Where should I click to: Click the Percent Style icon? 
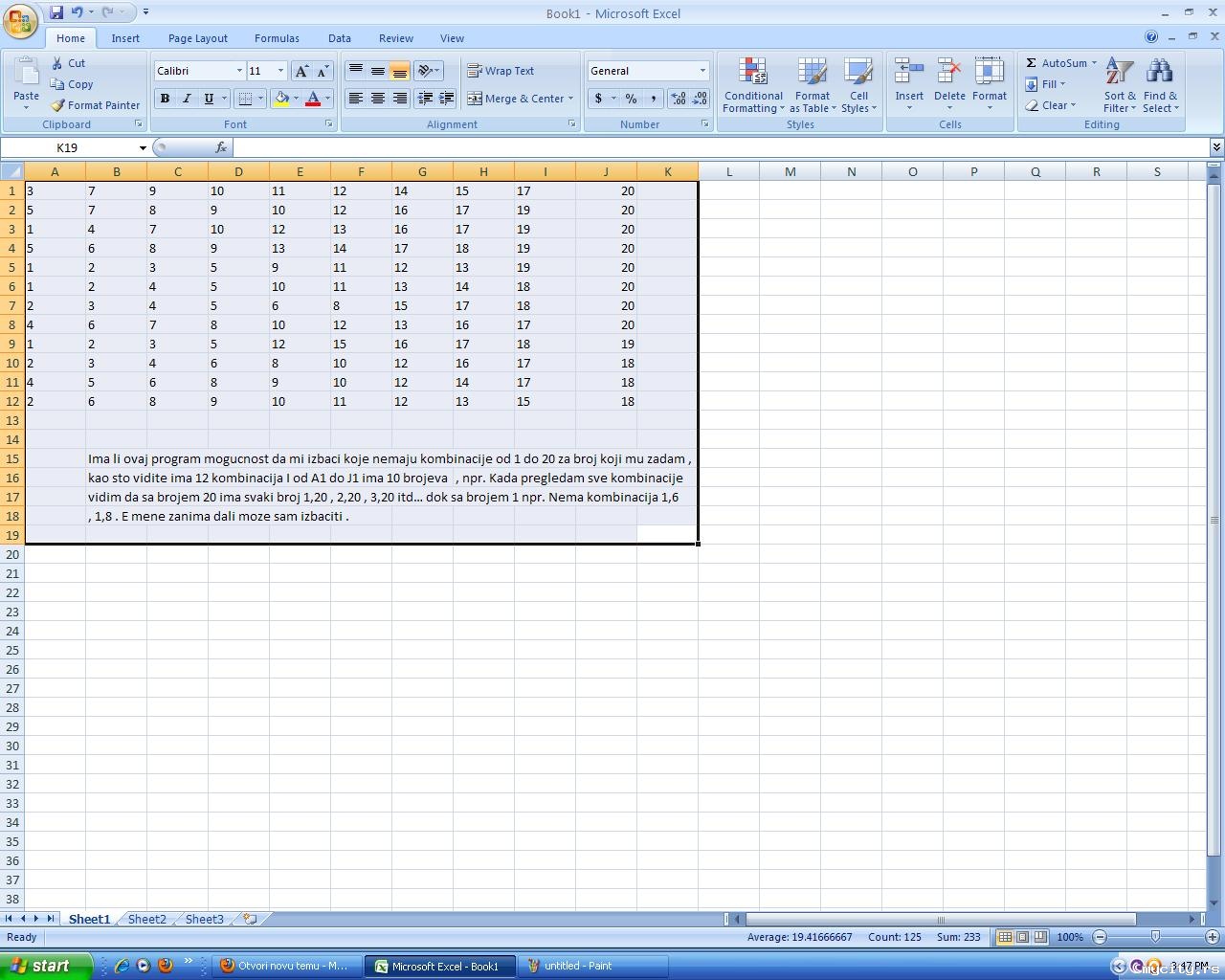pyautogui.click(x=631, y=99)
